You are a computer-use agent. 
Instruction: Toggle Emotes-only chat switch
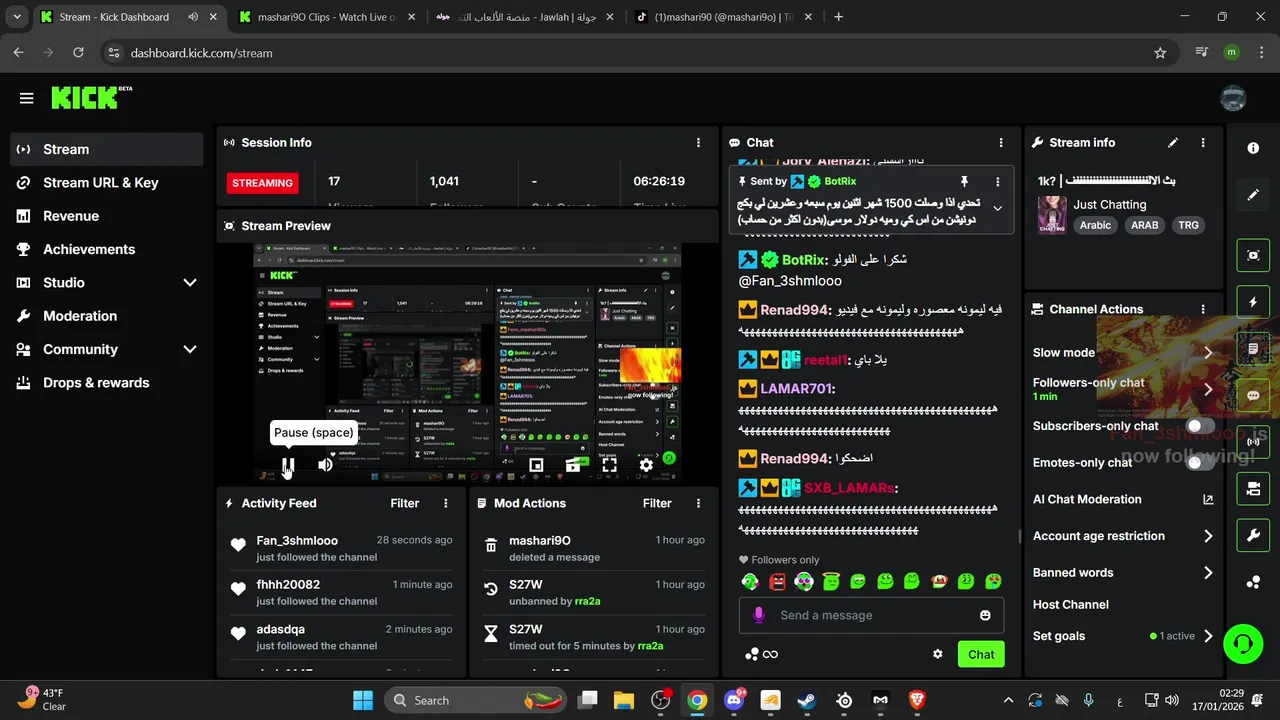1200,462
